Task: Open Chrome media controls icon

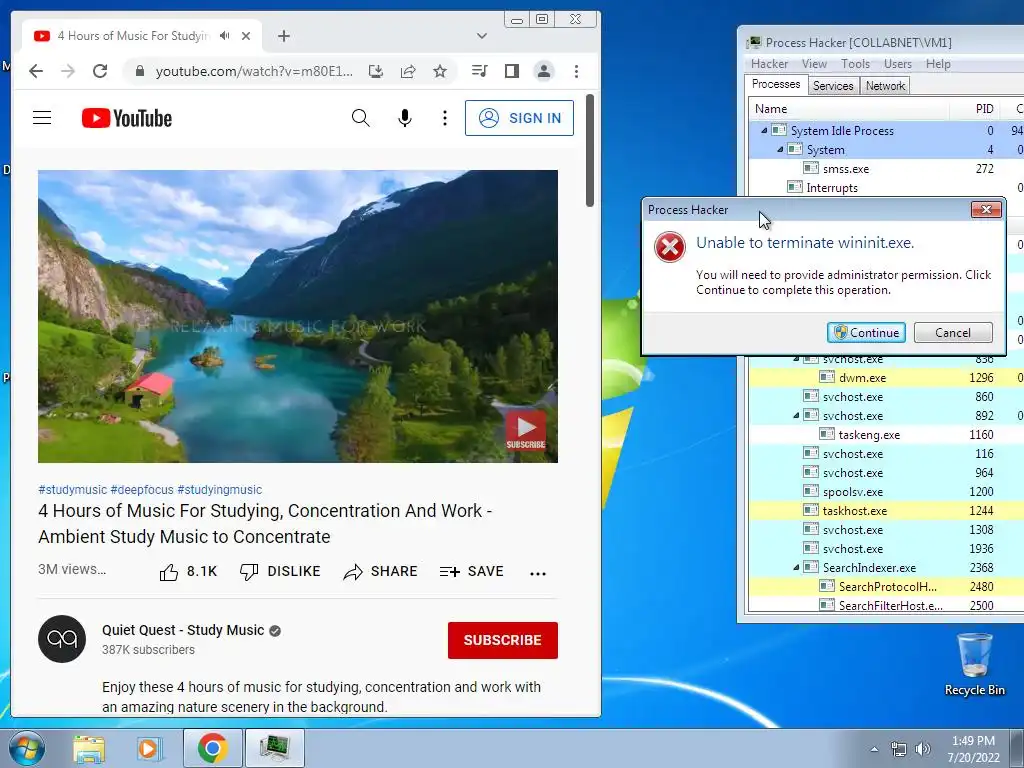Action: [x=479, y=71]
